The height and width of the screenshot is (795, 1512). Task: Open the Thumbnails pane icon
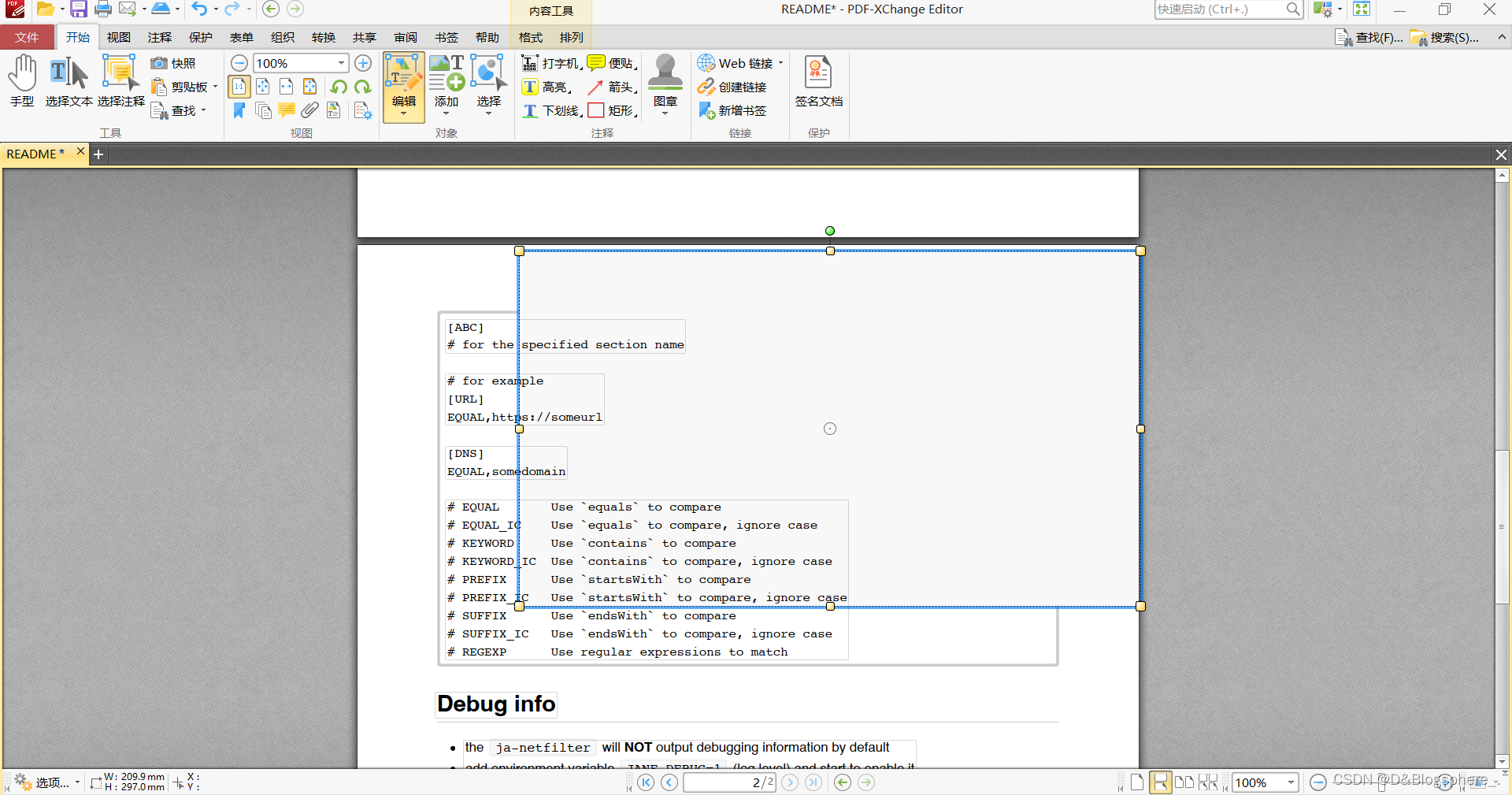click(263, 110)
